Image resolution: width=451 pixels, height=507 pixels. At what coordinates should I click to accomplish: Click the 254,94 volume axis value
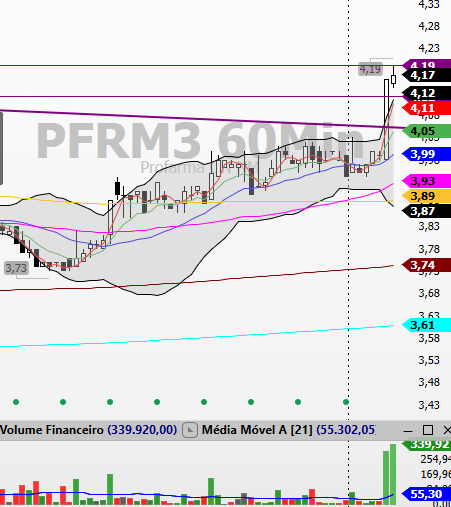tap(435, 459)
